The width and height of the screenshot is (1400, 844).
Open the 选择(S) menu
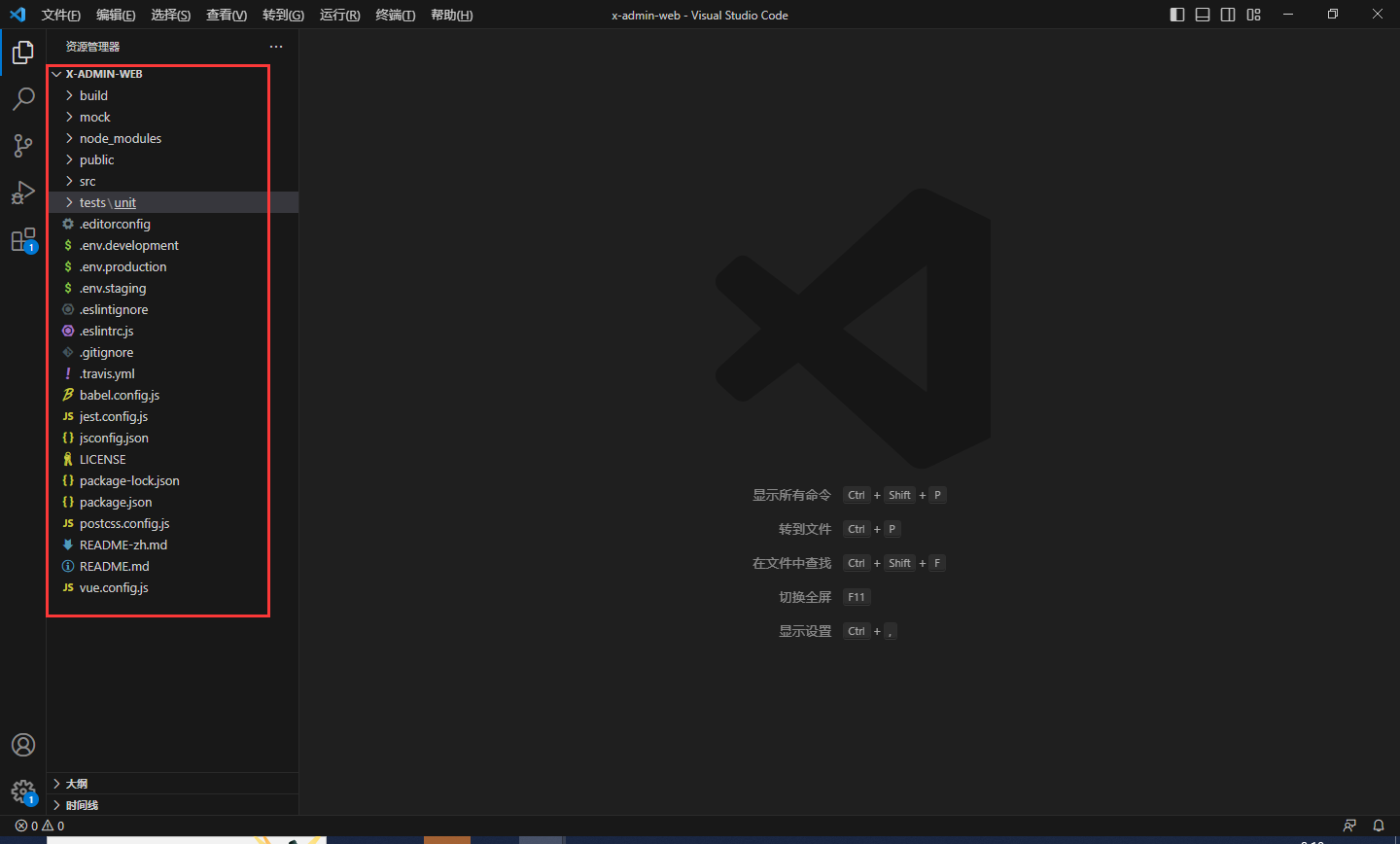point(171,15)
